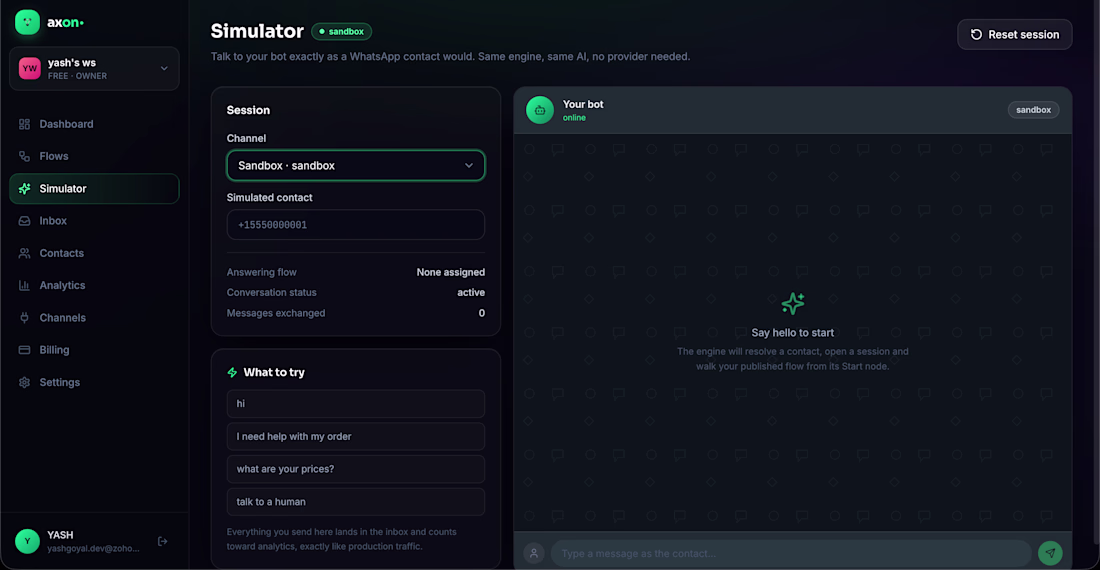Viewport: 1100px width, 570px height.
Task: Open Analytics via bar chart icon
Action: (25, 285)
